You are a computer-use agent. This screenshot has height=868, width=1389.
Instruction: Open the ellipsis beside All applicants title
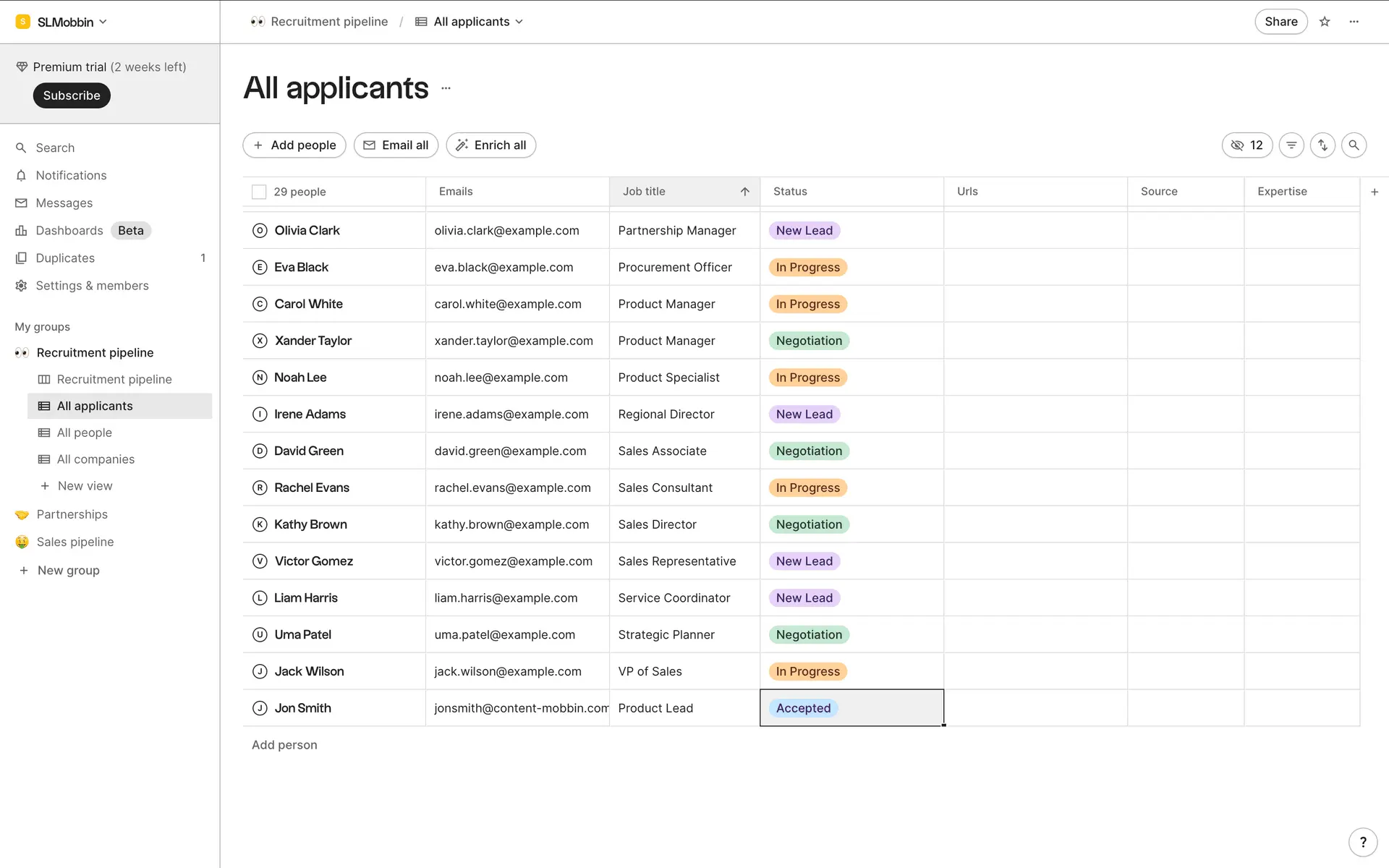[446, 88]
